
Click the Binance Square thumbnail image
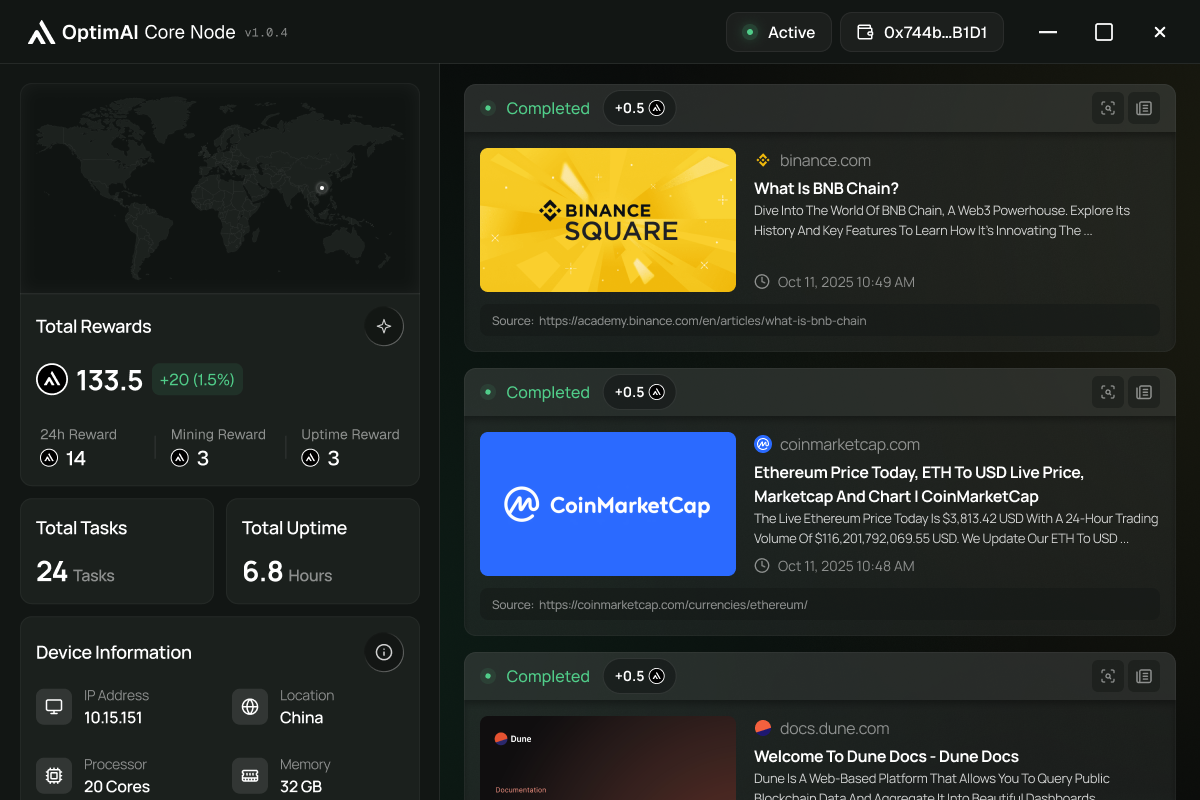(x=608, y=220)
